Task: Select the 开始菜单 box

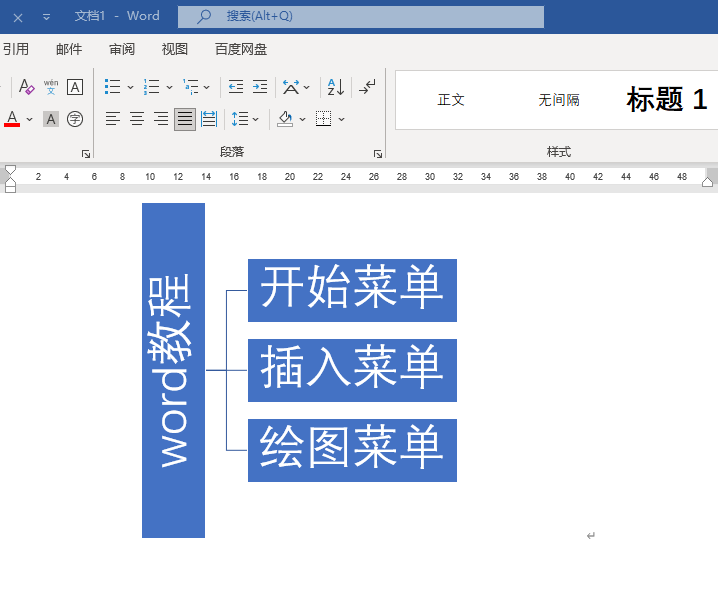Action: [x=352, y=290]
